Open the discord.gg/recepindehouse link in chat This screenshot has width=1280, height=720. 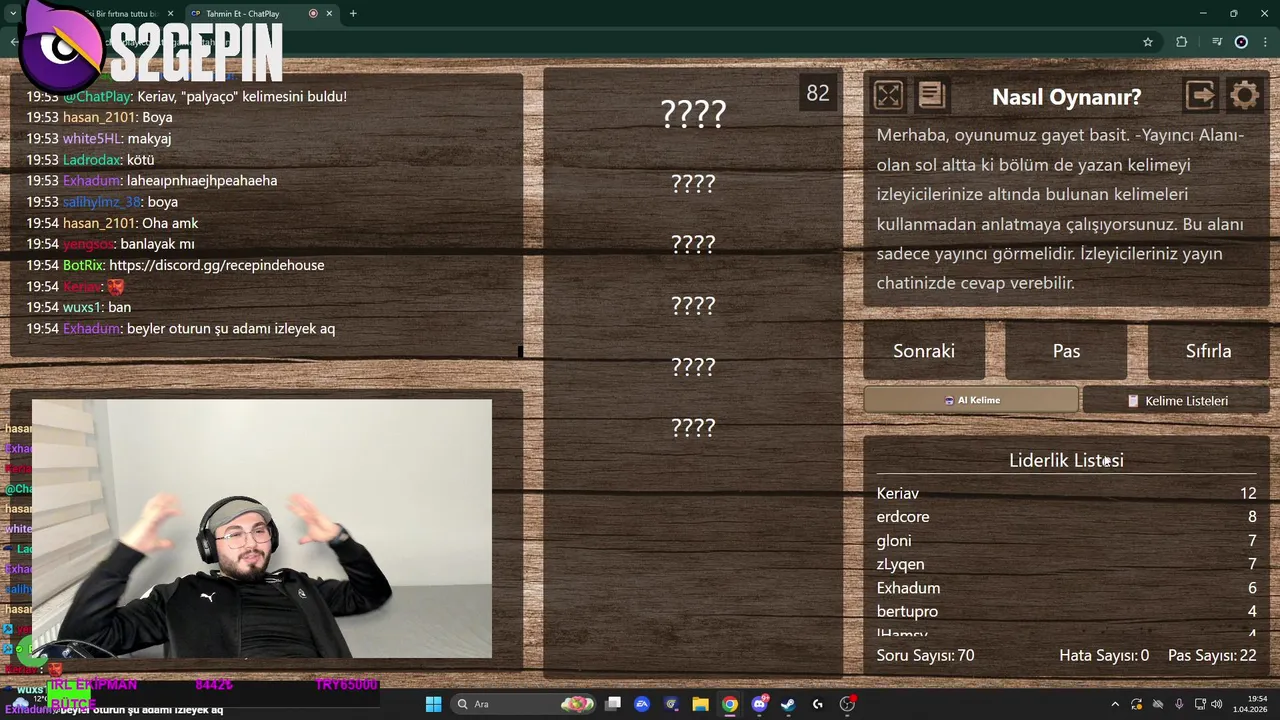pyautogui.click(x=216, y=265)
